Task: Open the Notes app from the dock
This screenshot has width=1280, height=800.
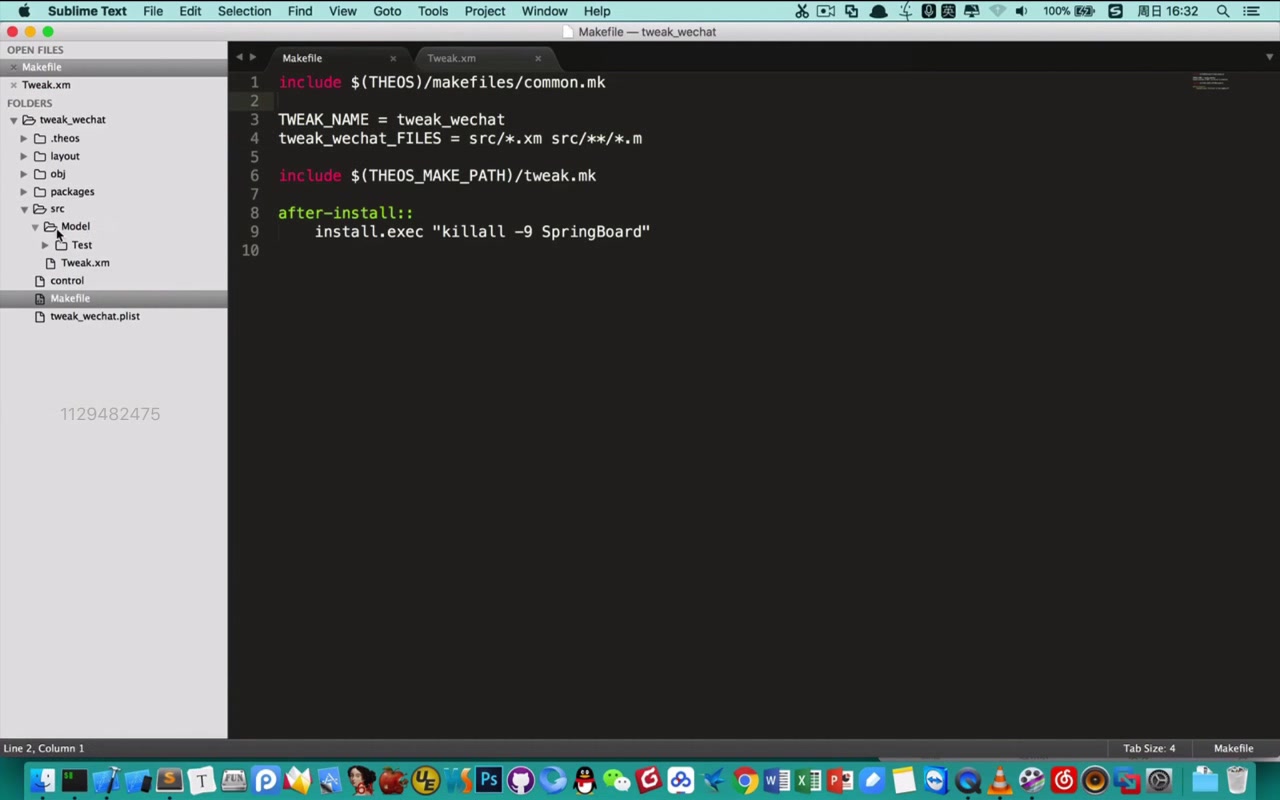Action: tap(904, 781)
